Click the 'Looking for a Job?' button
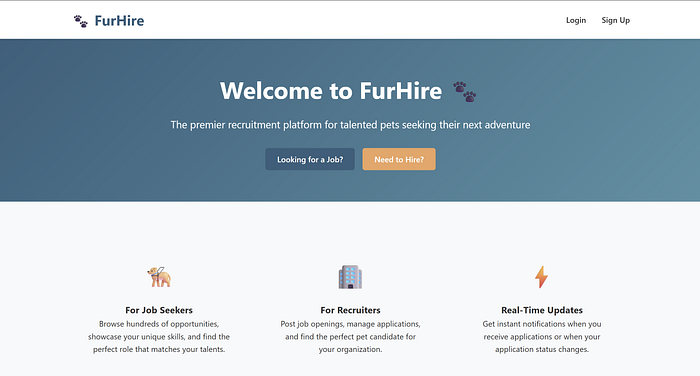This screenshot has width=700, height=376. pos(310,159)
